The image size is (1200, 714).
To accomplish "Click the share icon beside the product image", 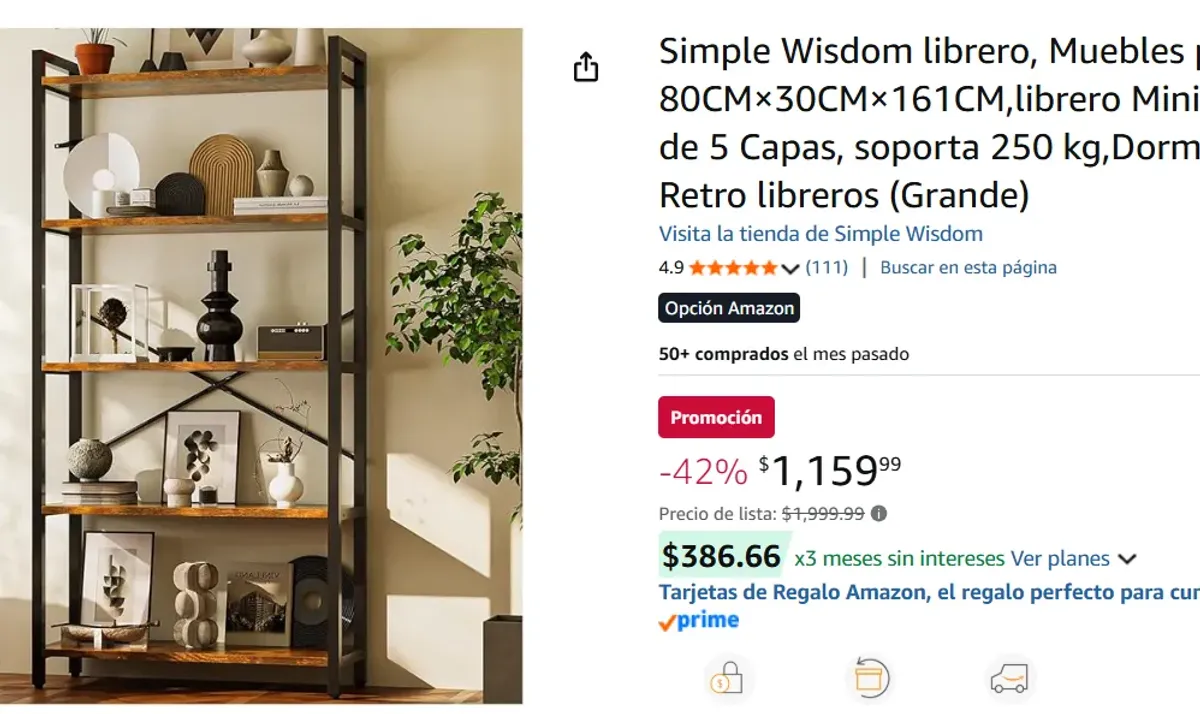I will [x=586, y=67].
